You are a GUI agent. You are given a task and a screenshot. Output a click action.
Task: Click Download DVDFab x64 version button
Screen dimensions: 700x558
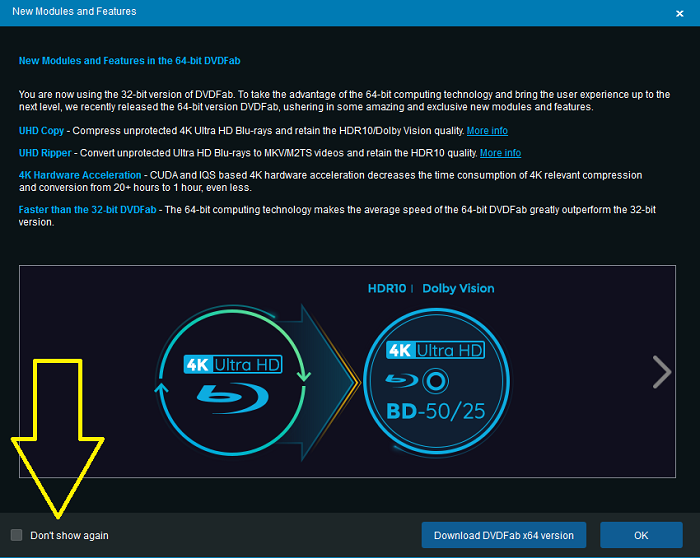tap(504, 535)
